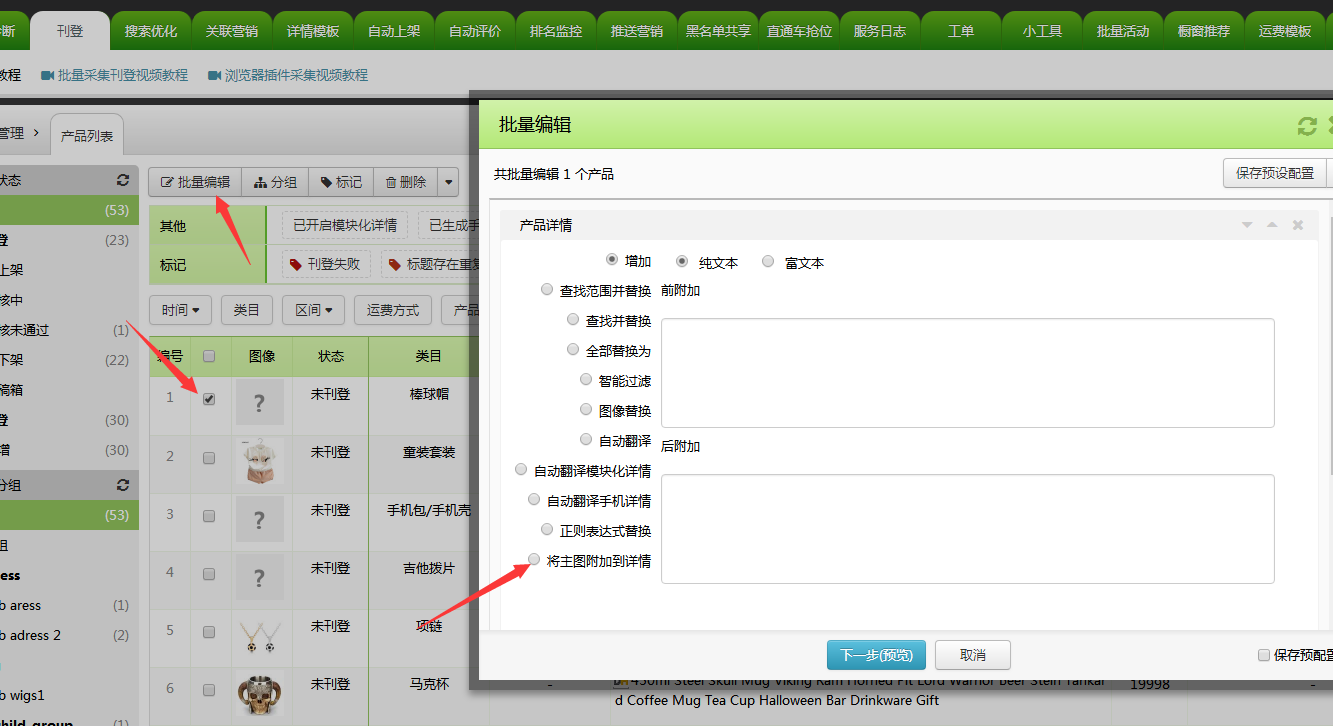Click the refresh icon beside 分组 in sidebar
The height and width of the screenshot is (726, 1333).
123,485
